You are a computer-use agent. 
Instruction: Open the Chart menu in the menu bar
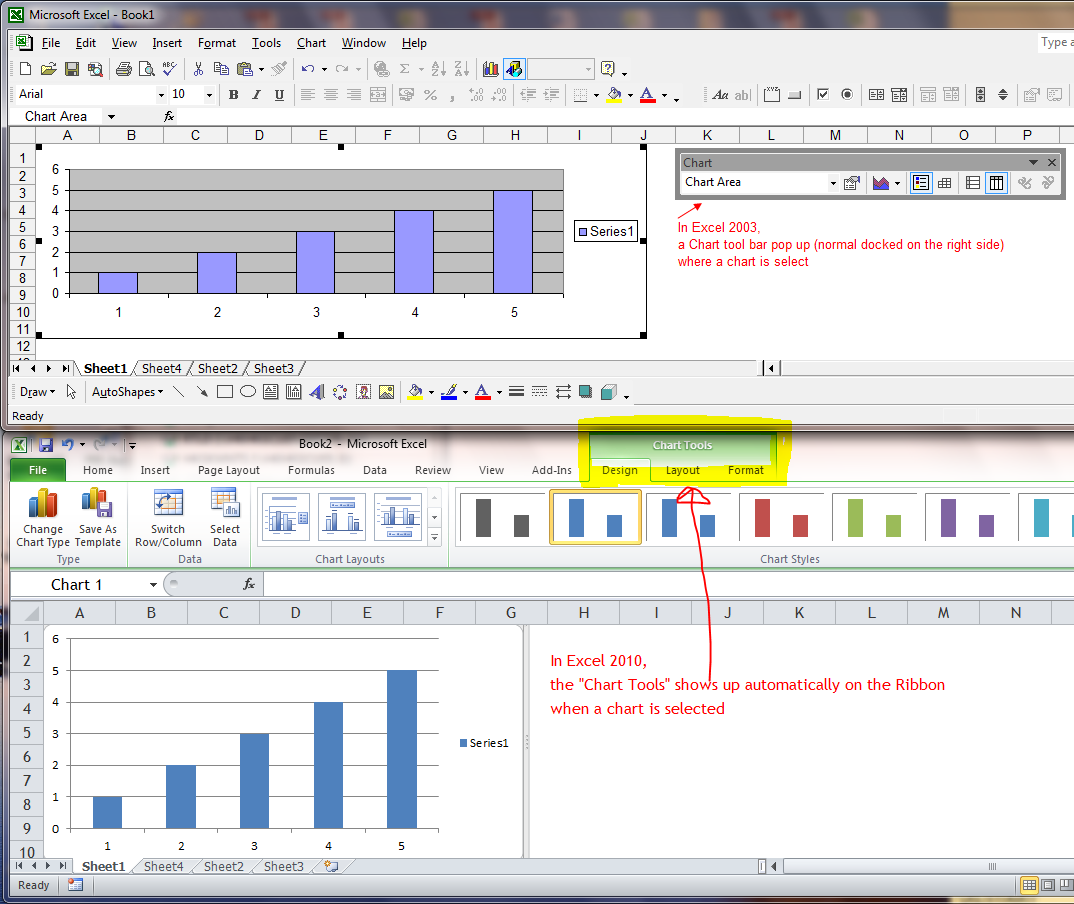(311, 43)
